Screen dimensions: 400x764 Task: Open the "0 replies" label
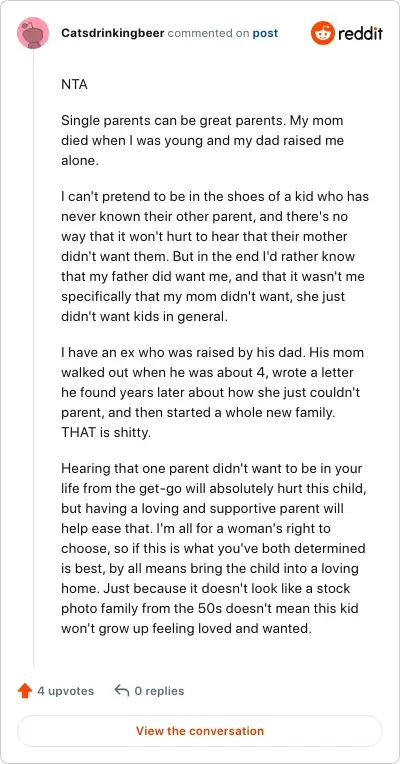click(159, 690)
